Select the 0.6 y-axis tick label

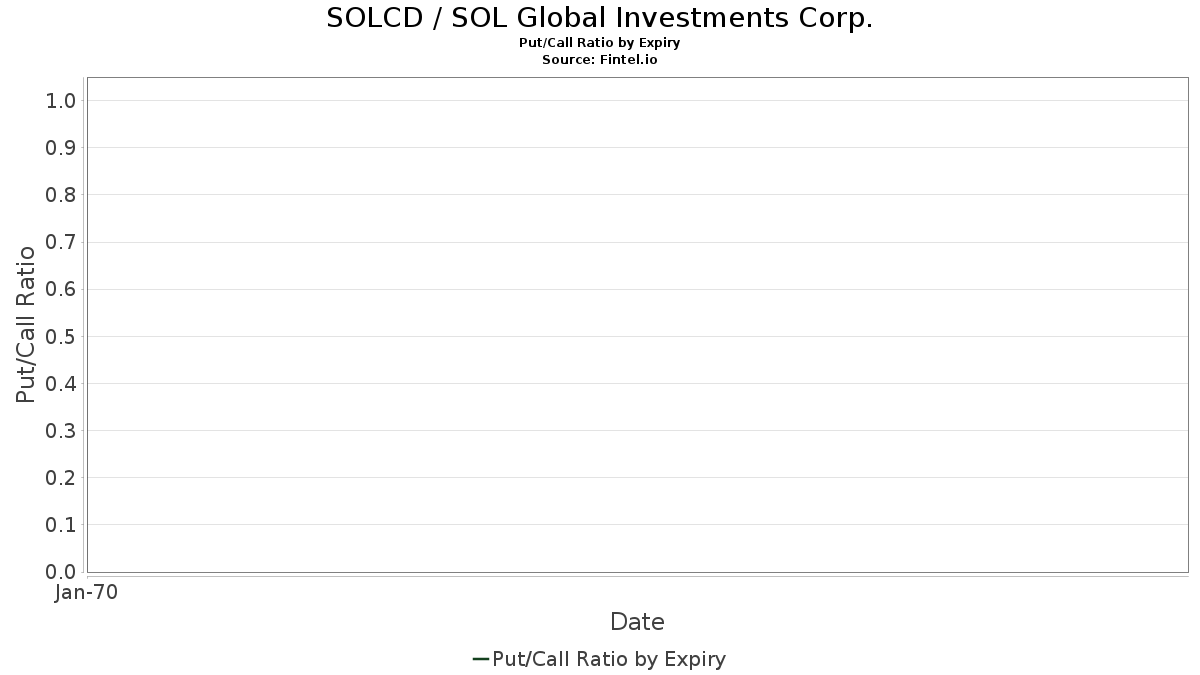click(x=61, y=289)
